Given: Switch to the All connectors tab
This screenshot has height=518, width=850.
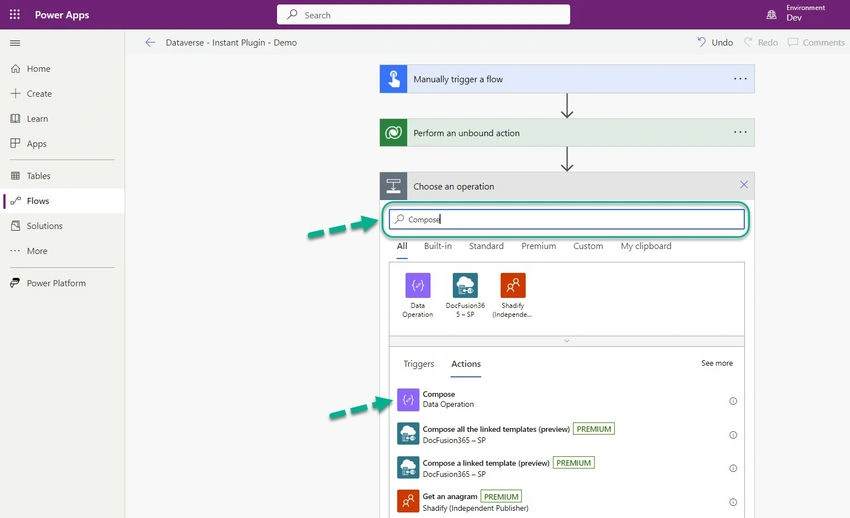Looking at the screenshot, I should point(402,246).
